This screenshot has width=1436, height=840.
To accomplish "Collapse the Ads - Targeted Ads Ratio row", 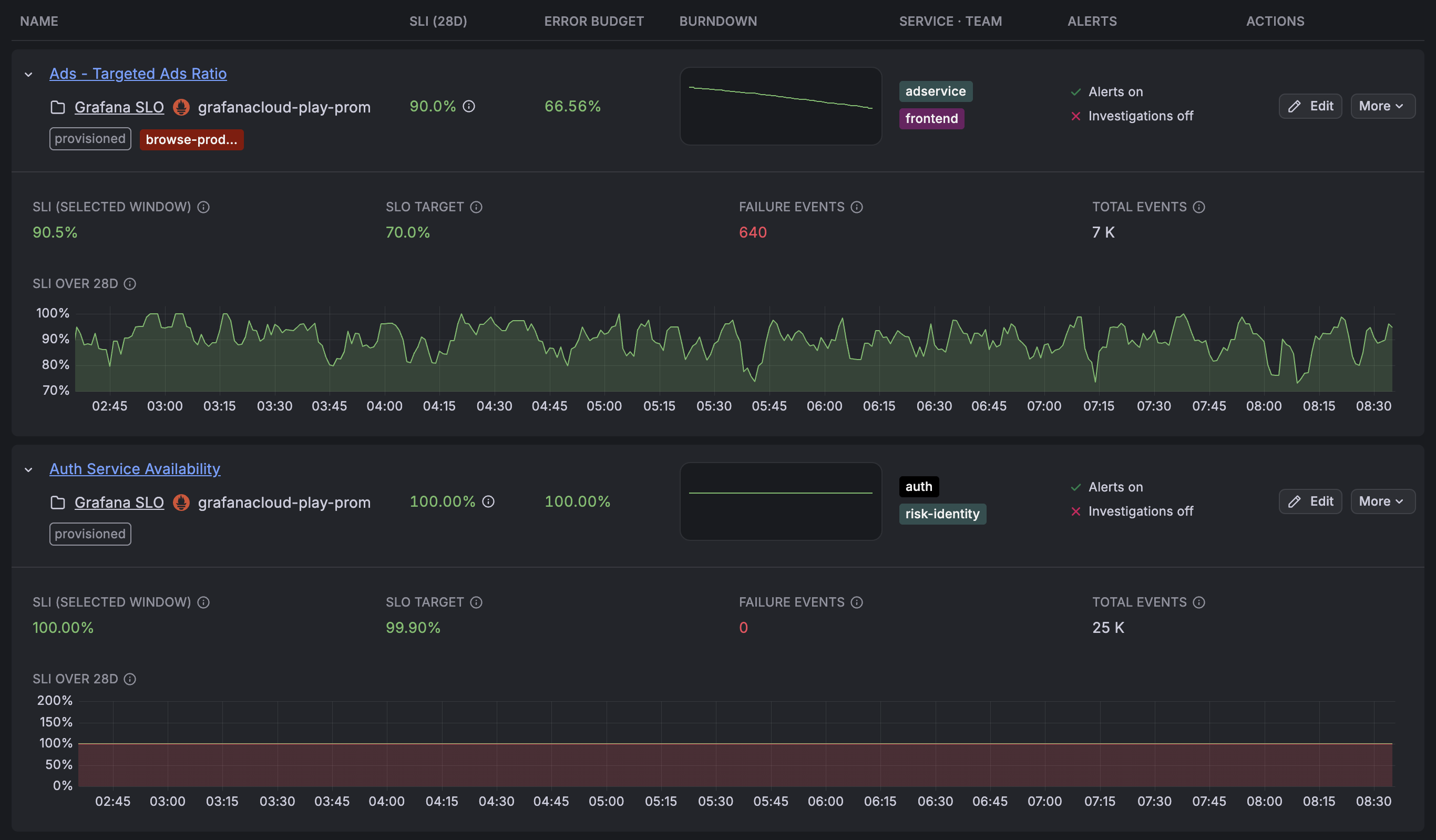I will tap(28, 74).
